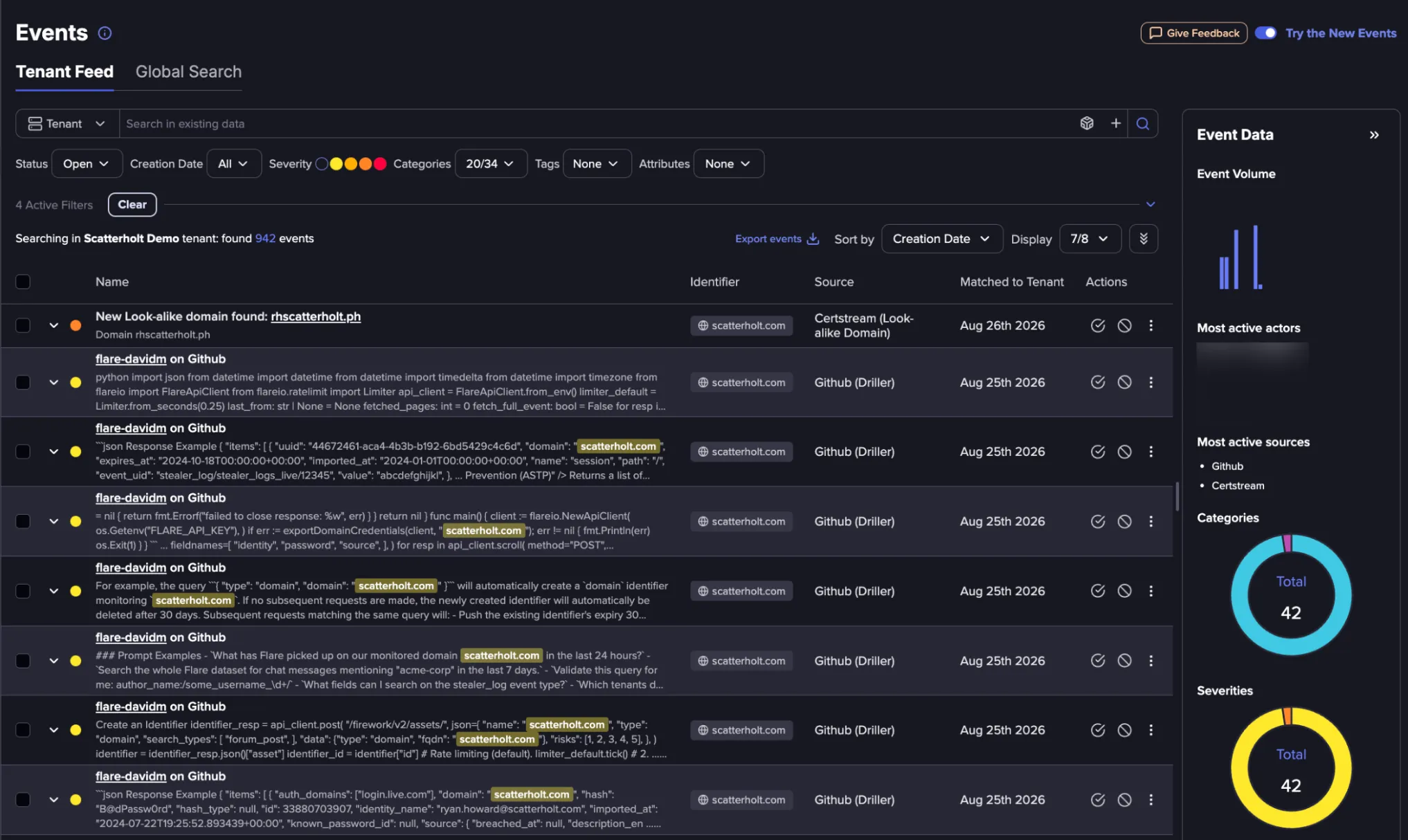Mark the 'return fmt.Errorf' Github event remediated
The image size is (1408, 840).
coord(1098,521)
